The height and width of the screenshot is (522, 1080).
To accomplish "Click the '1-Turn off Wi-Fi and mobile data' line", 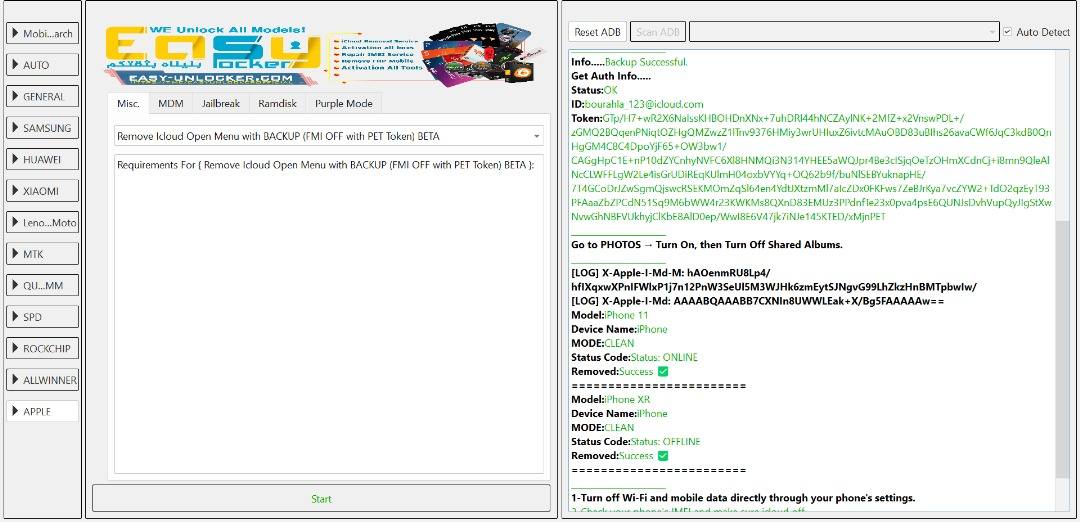I will (x=743, y=498).
